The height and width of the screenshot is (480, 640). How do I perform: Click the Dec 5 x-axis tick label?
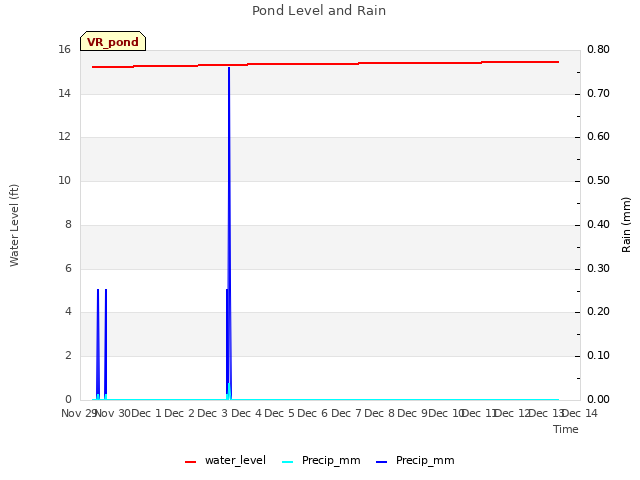[279, 413]
